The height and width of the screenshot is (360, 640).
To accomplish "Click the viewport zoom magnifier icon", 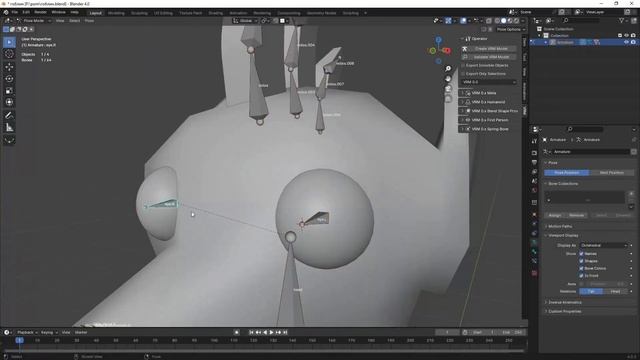I will 448,69.
